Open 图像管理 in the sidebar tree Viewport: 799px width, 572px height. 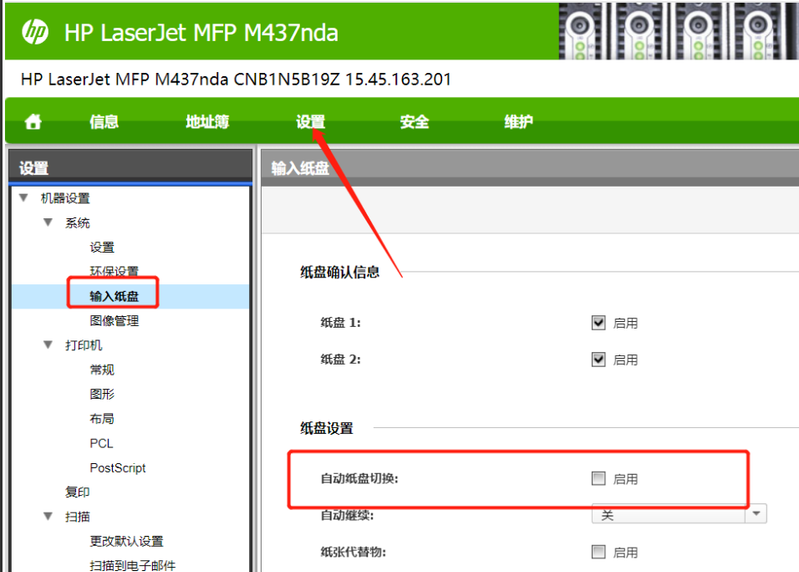pyautogui.click(x=114, y=321)
